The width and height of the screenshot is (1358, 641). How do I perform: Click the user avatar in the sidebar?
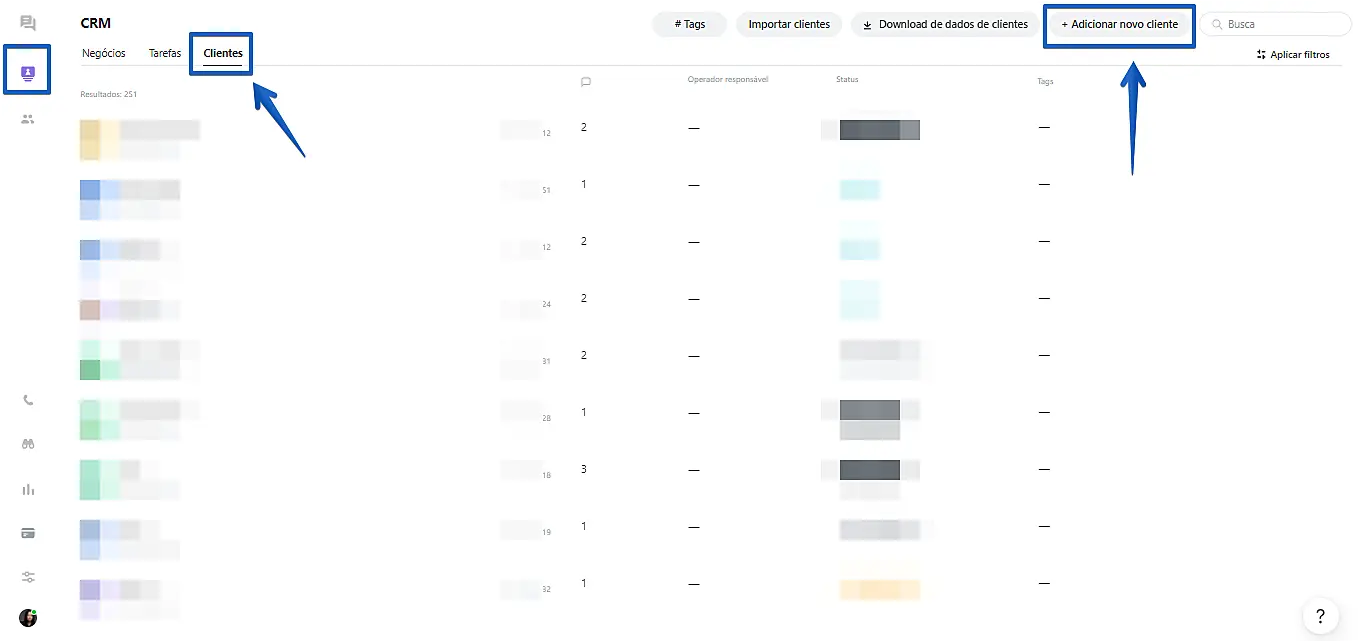28,618
